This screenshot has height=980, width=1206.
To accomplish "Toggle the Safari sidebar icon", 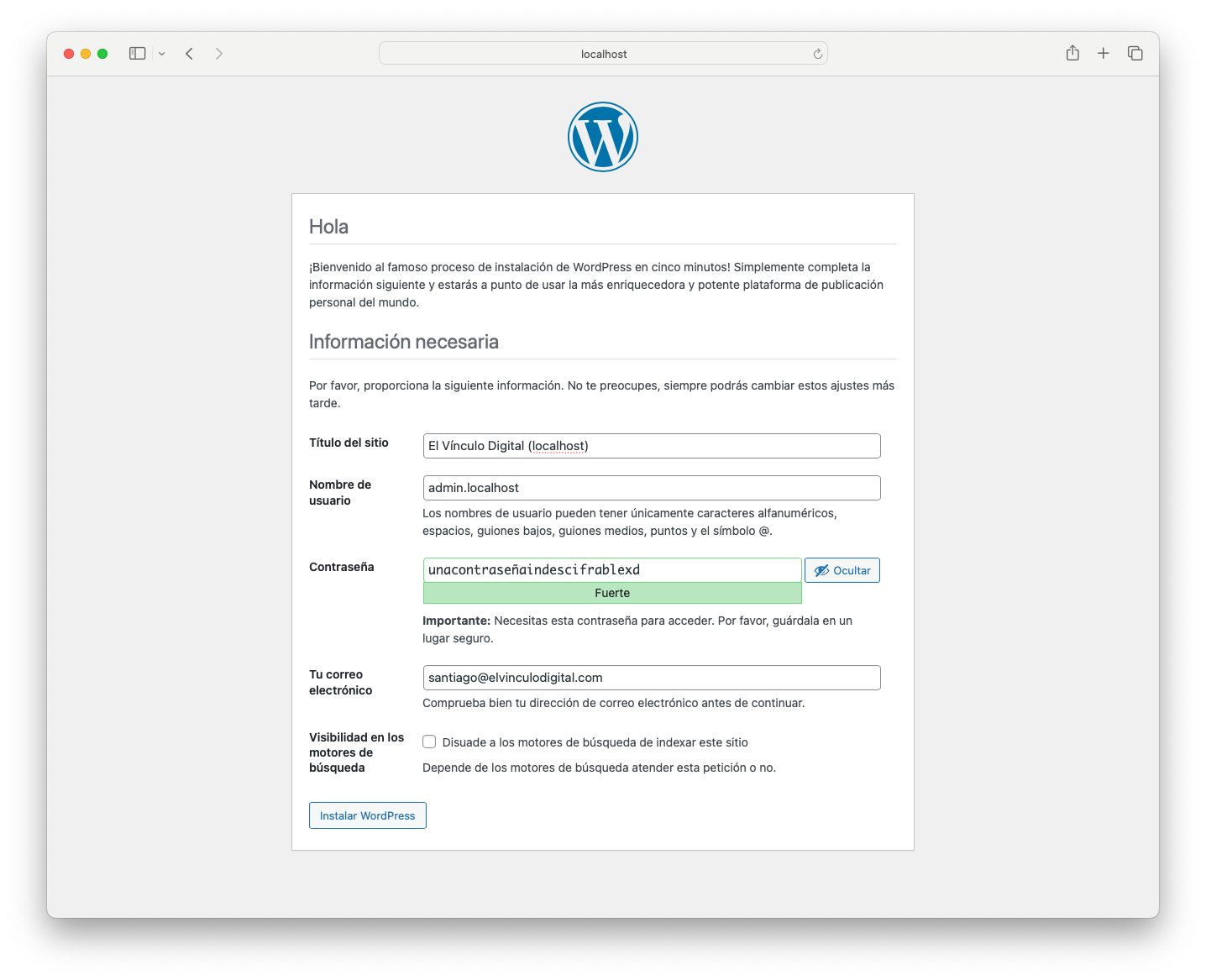I will point(137,54).
